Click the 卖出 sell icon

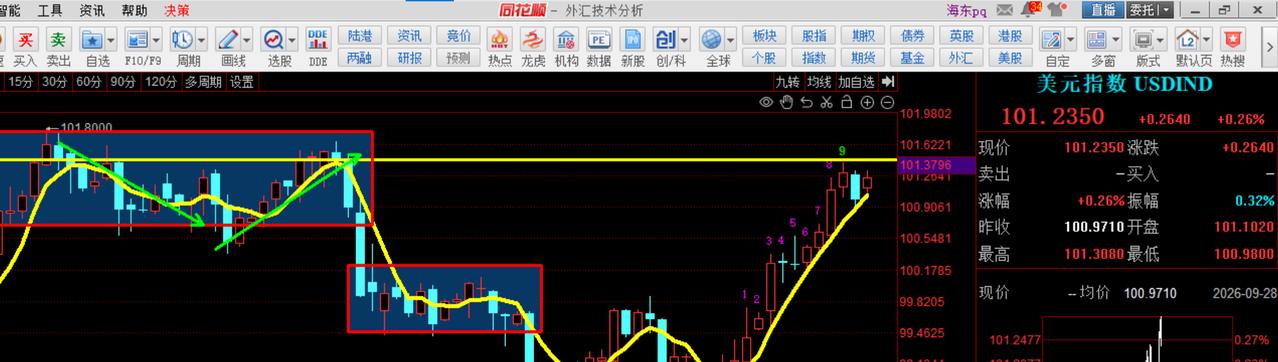pos(59,40)
